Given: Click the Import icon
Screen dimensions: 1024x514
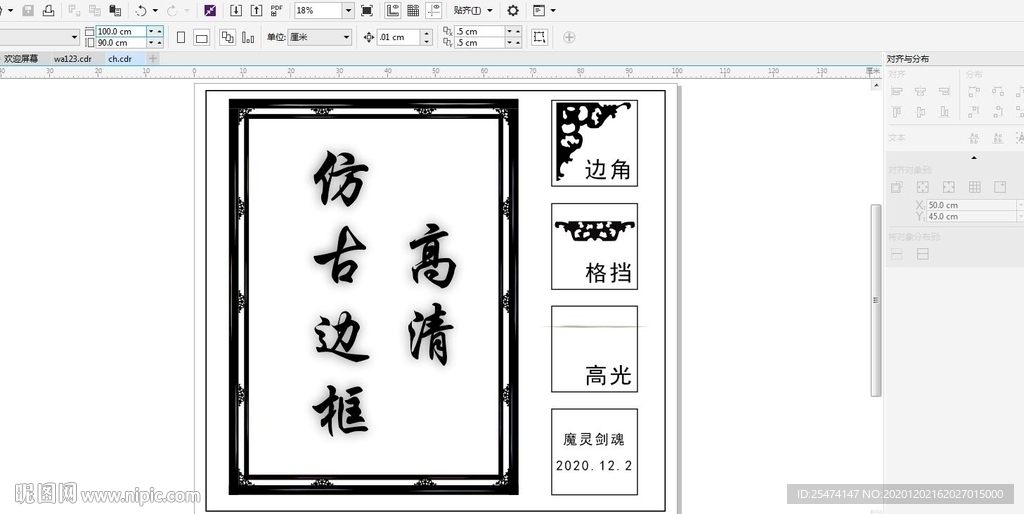Looking at the screenshot, I should click(x=236, y=10).
